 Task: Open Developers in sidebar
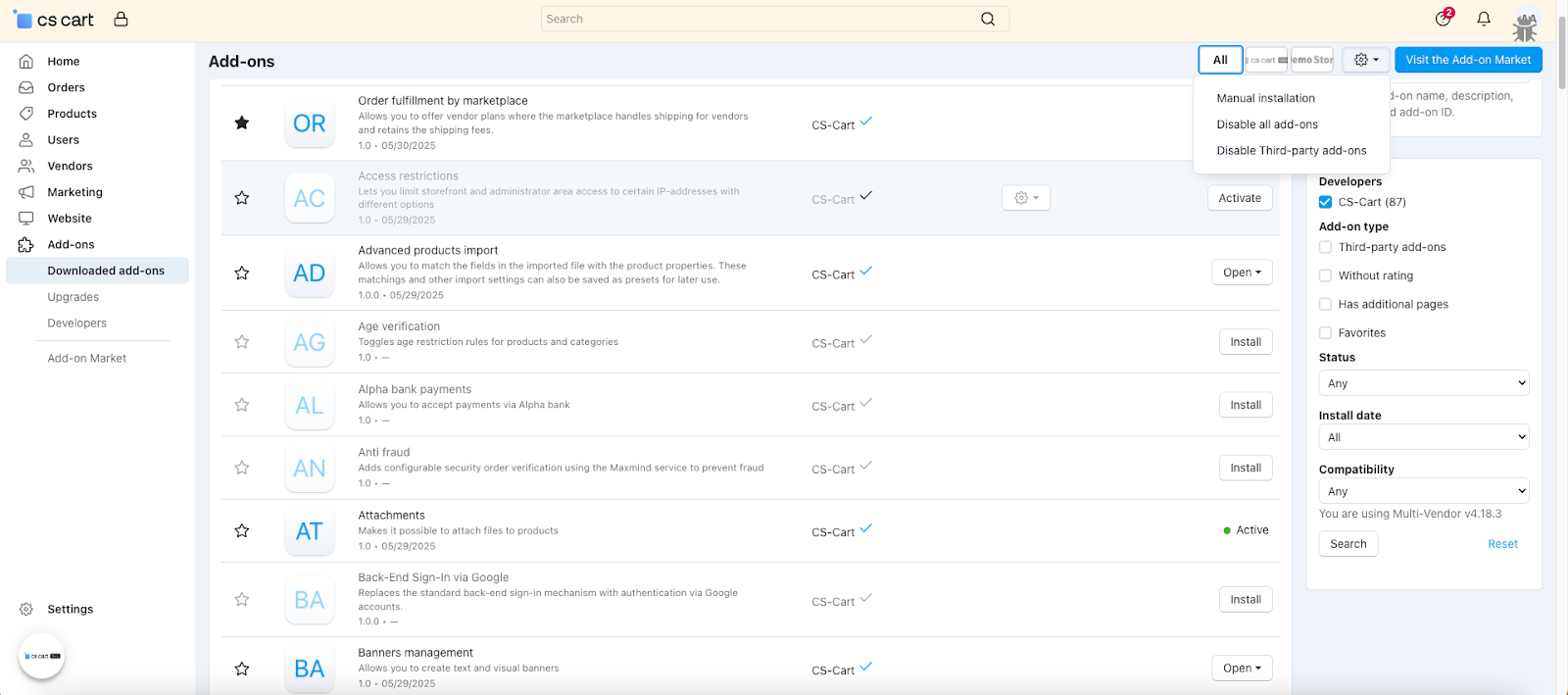(x=77, y=323)
